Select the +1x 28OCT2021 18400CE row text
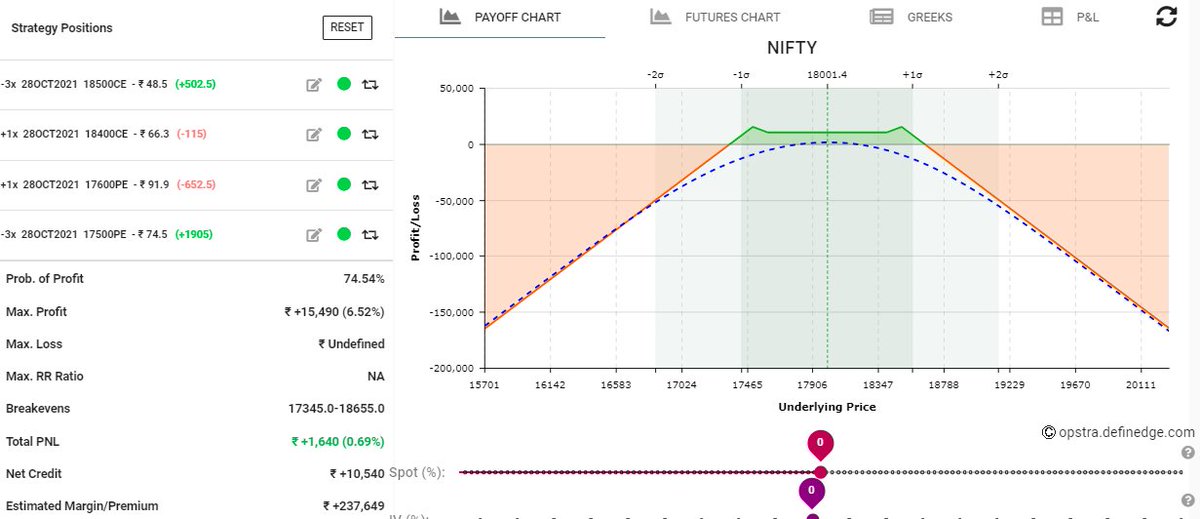 (x=103, y=134)
